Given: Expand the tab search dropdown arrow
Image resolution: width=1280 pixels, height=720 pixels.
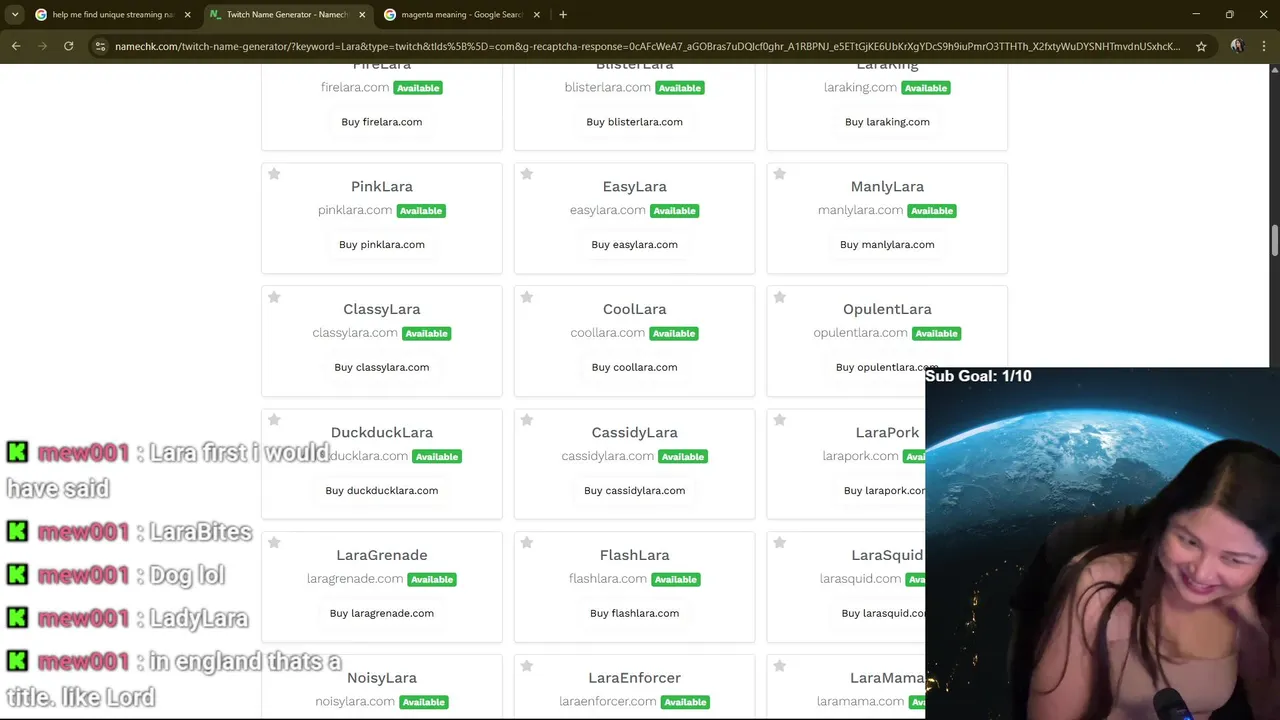Looking at the screenshot, I should (15, 15).
